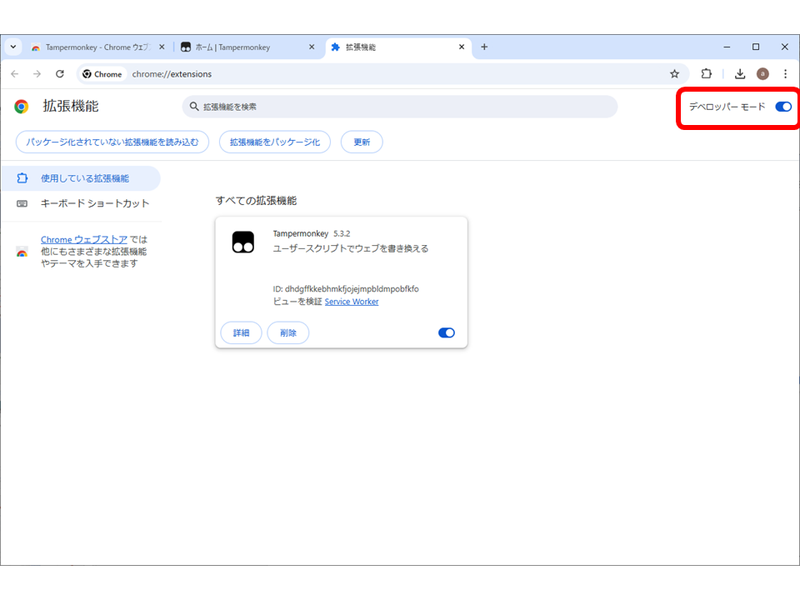800x600 pixels.
Task: Click the Tampermonkey version 5.3.2 text
Action: 342,234
